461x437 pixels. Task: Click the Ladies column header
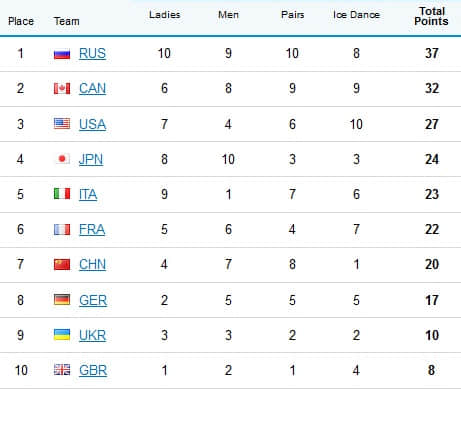coord(164,15)
